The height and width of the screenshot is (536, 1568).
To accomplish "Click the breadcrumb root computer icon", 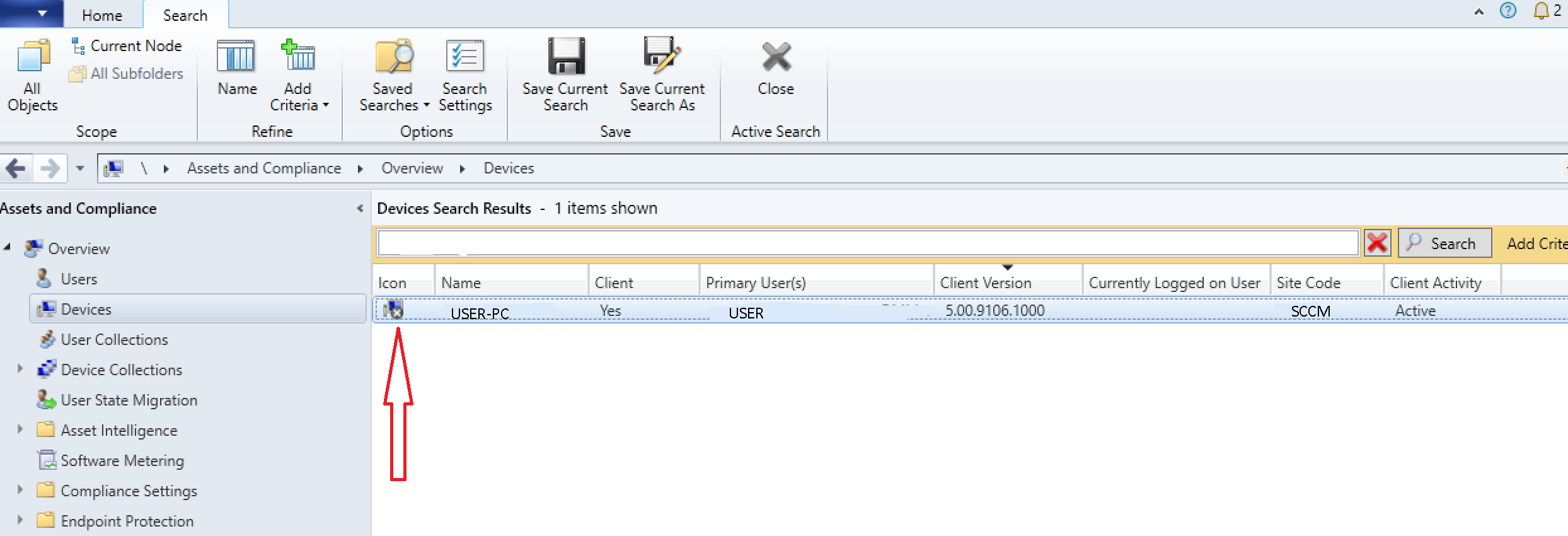I will point(113,168).
